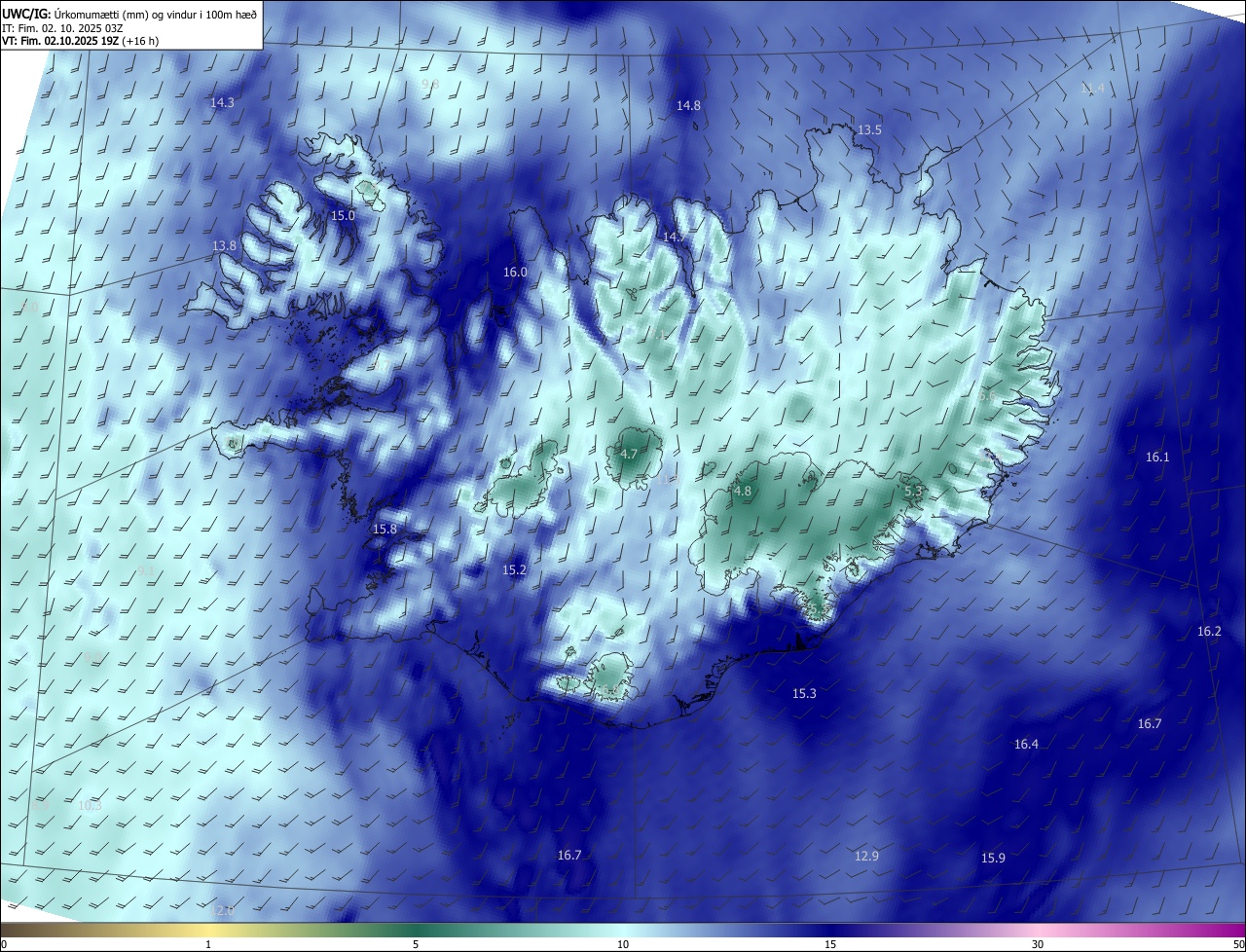The image size is (1246, 952).
Task: Click the '10' tick label on the colorbar
Action: [x=623, y=944]
